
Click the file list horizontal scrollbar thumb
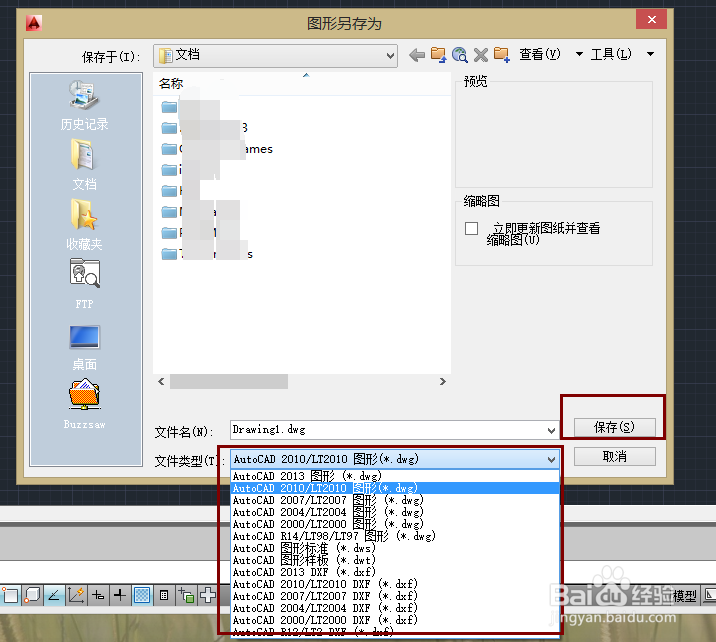tap(229, 381)
